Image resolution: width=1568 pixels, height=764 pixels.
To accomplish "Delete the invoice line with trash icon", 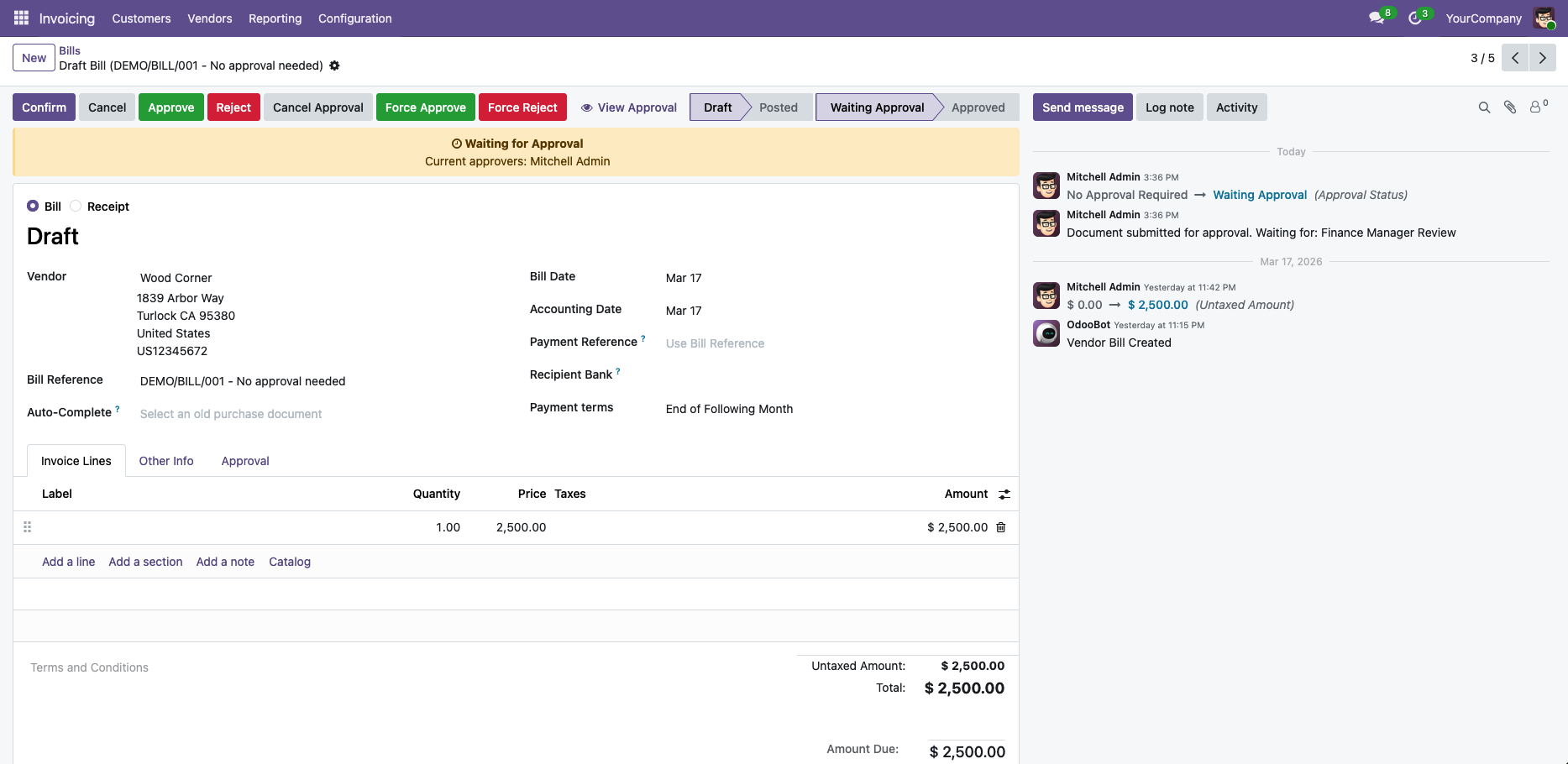I will tap(1001, 527).
